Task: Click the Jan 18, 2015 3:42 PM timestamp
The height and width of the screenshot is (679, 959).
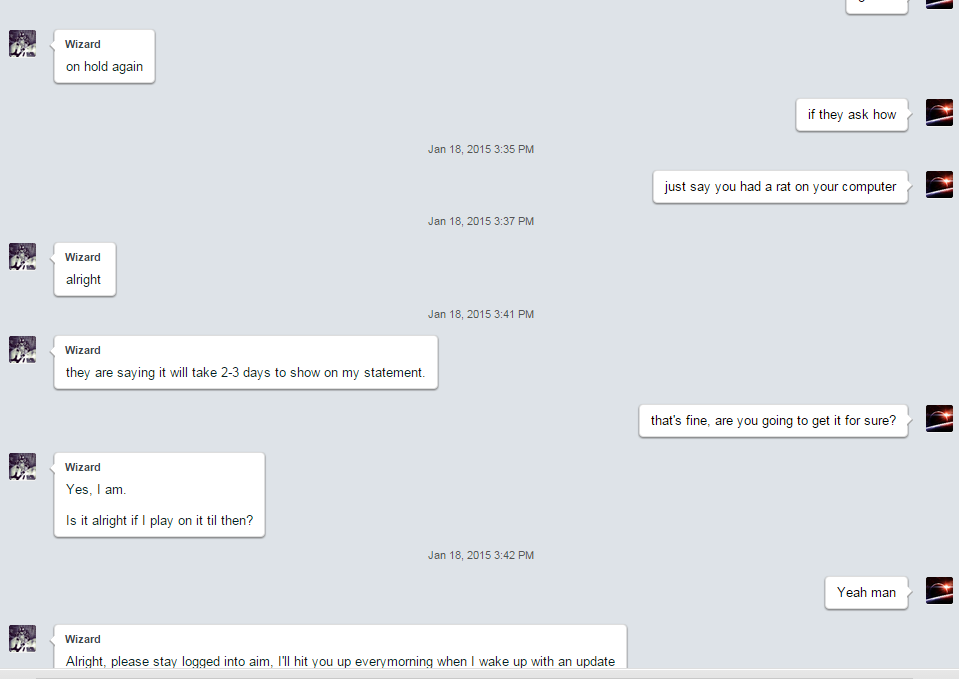Action: pos(481,555)
